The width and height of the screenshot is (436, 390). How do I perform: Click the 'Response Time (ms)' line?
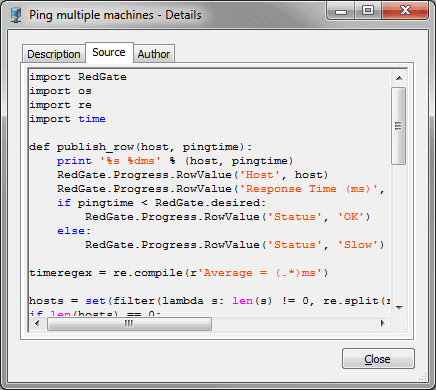point(221,189)
